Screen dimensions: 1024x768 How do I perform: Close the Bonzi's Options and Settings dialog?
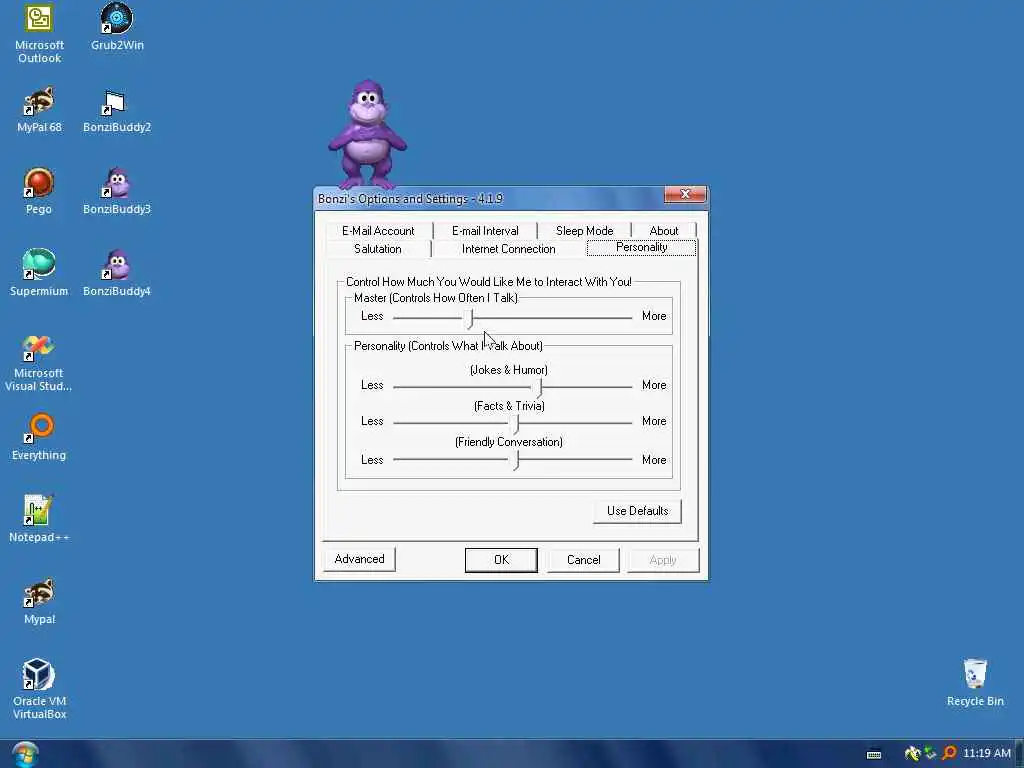pyautogui.click(x=685, y=195)
